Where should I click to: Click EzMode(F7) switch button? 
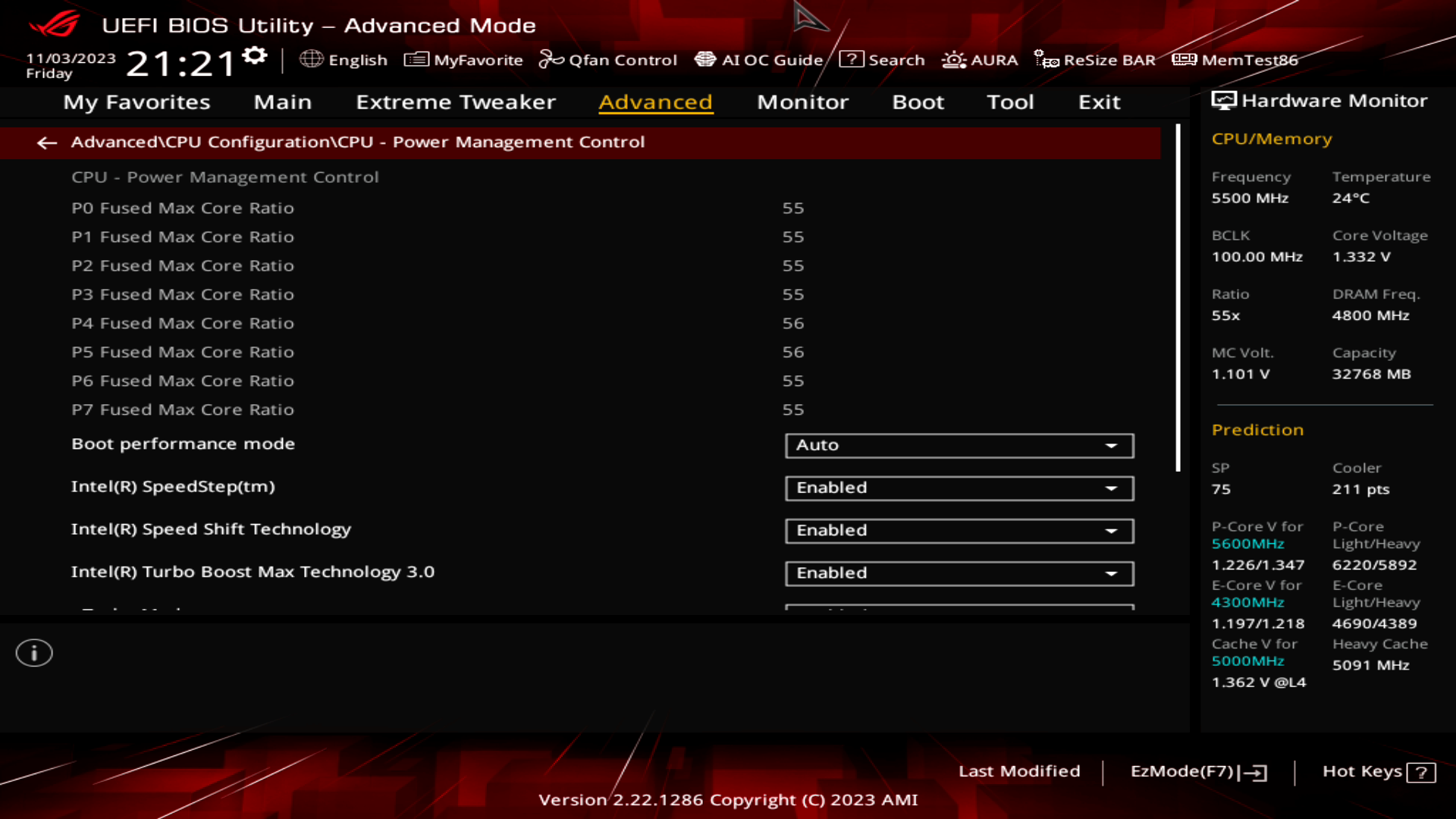coord(1195,770)
